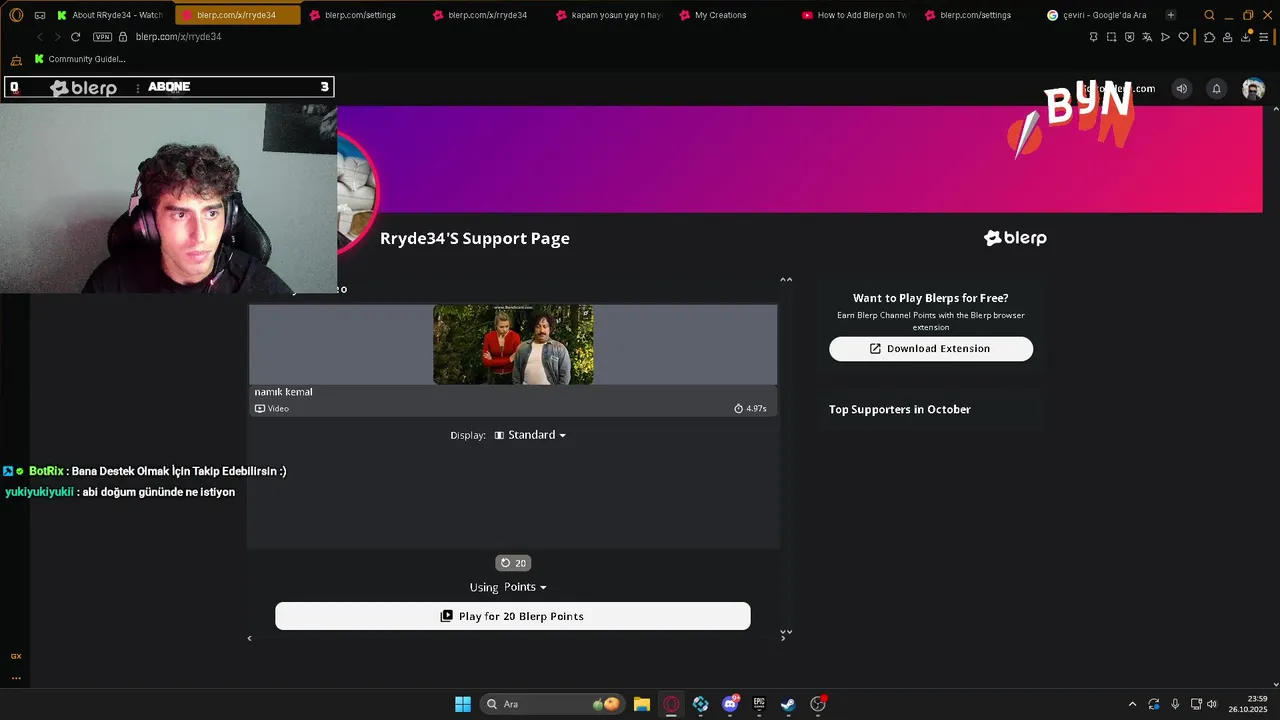Viewport: 1280px width, 720px height.
Task: Click the Rryde34'S Support Page title
Action: pyautogui.click(x=475, y=238)
